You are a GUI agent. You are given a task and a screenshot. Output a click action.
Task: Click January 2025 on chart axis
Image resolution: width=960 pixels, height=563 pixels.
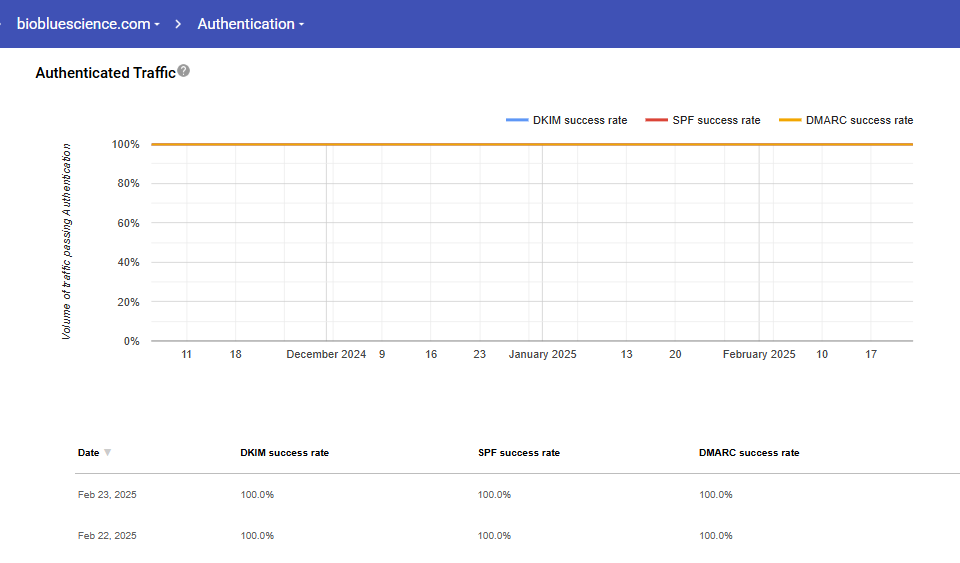(x=542, y=354)
